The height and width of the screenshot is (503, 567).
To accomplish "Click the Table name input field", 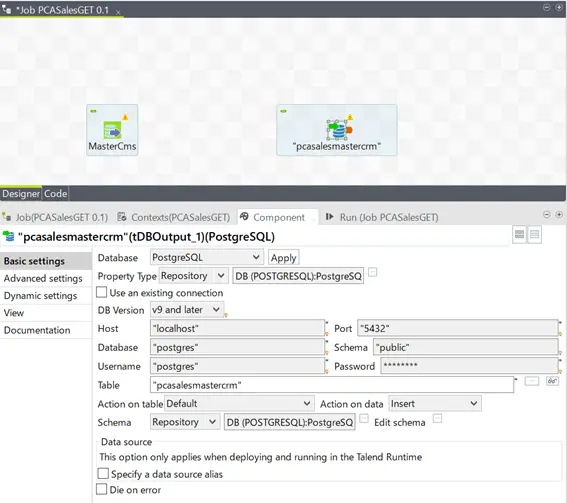I will pos(332,385).
